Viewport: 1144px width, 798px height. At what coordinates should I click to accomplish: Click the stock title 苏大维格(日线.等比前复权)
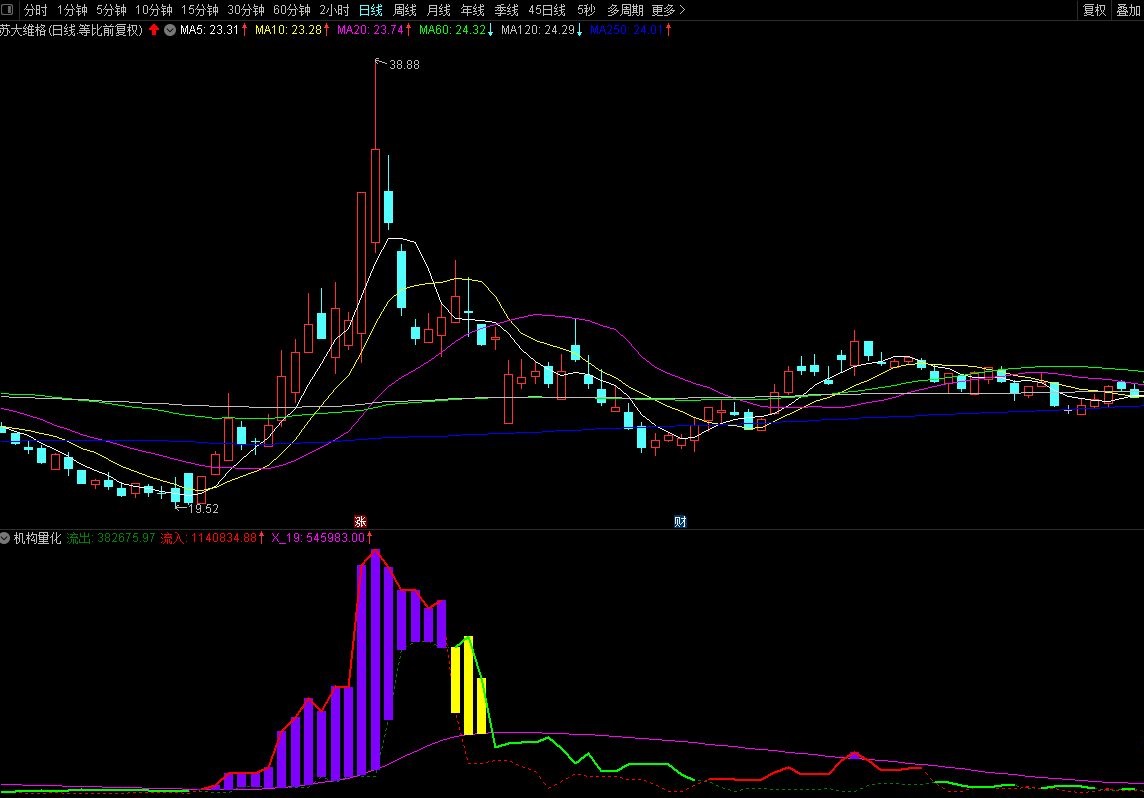coord(72,30)
